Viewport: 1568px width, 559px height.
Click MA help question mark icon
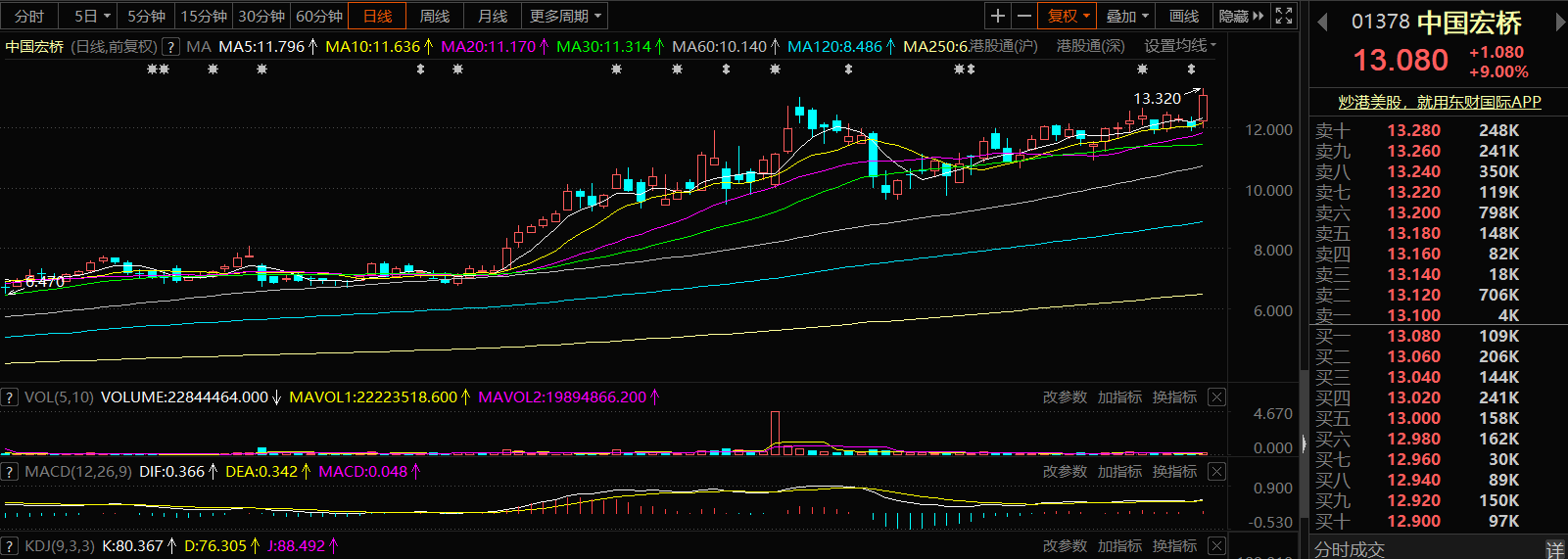170,46
